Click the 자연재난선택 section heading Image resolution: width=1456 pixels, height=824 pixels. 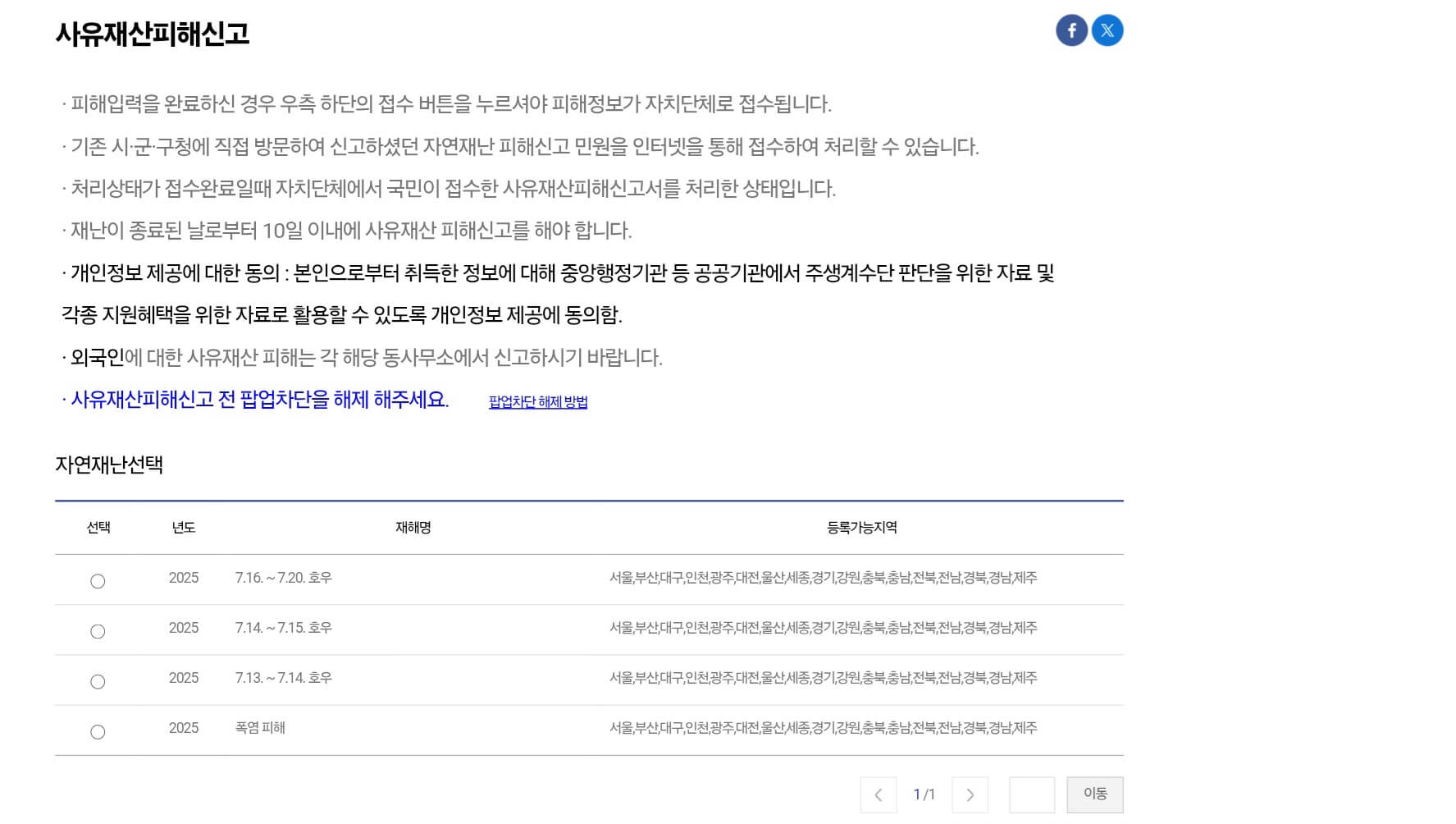(110, 465)
